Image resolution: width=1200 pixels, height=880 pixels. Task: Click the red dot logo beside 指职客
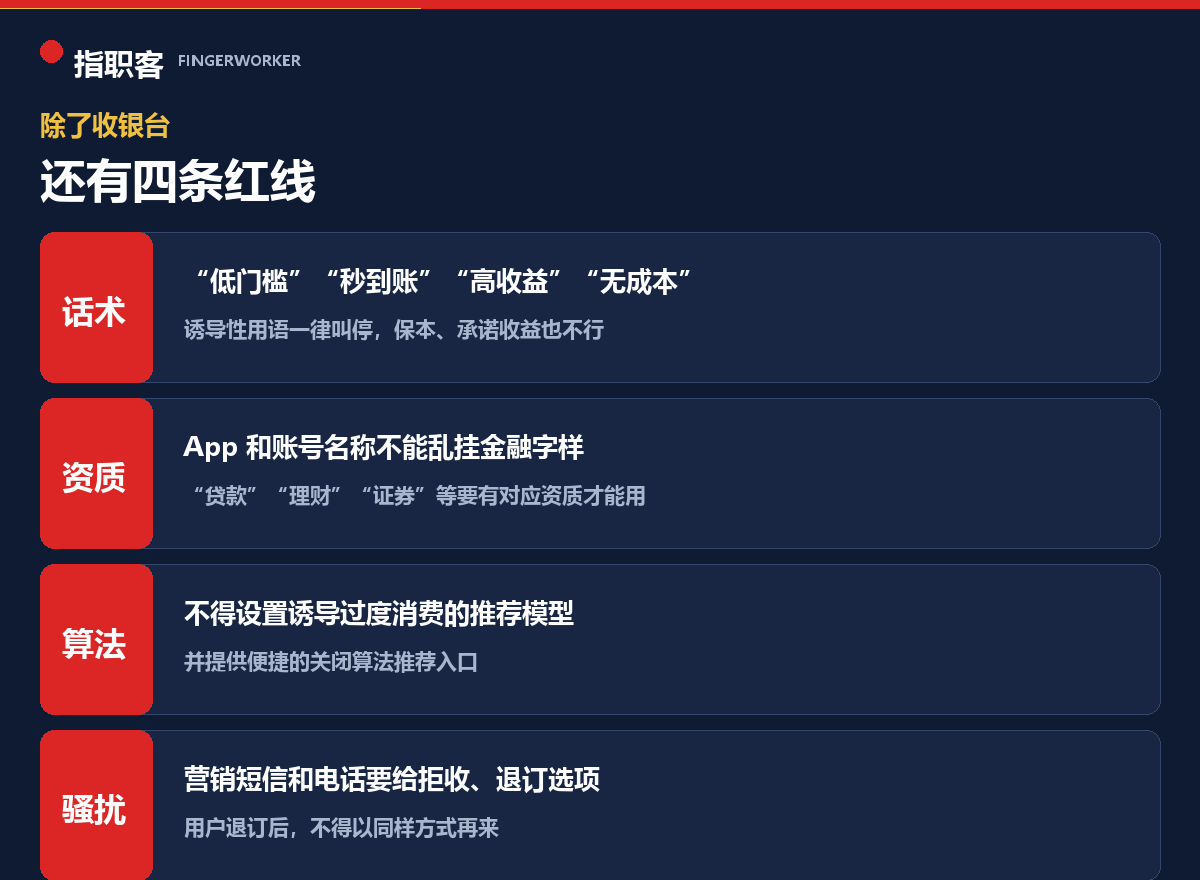[x=51, y=51]
